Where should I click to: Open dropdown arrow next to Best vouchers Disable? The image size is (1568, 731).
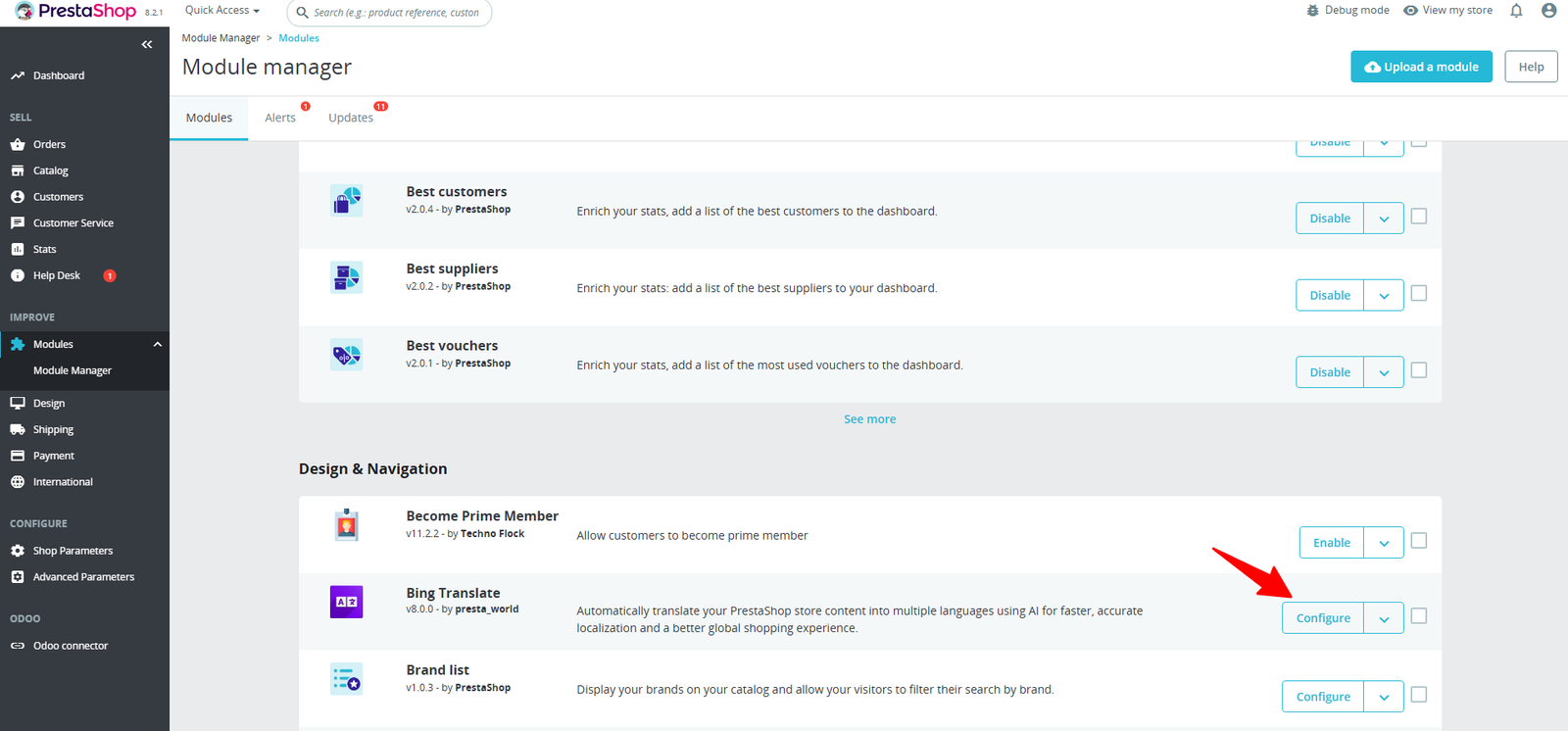tap(1384, 372)
